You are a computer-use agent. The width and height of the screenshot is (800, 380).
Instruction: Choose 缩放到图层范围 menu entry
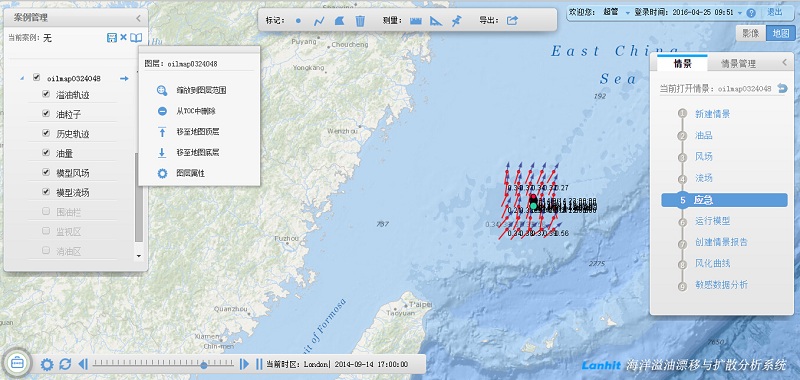click(x=201, y=90)
